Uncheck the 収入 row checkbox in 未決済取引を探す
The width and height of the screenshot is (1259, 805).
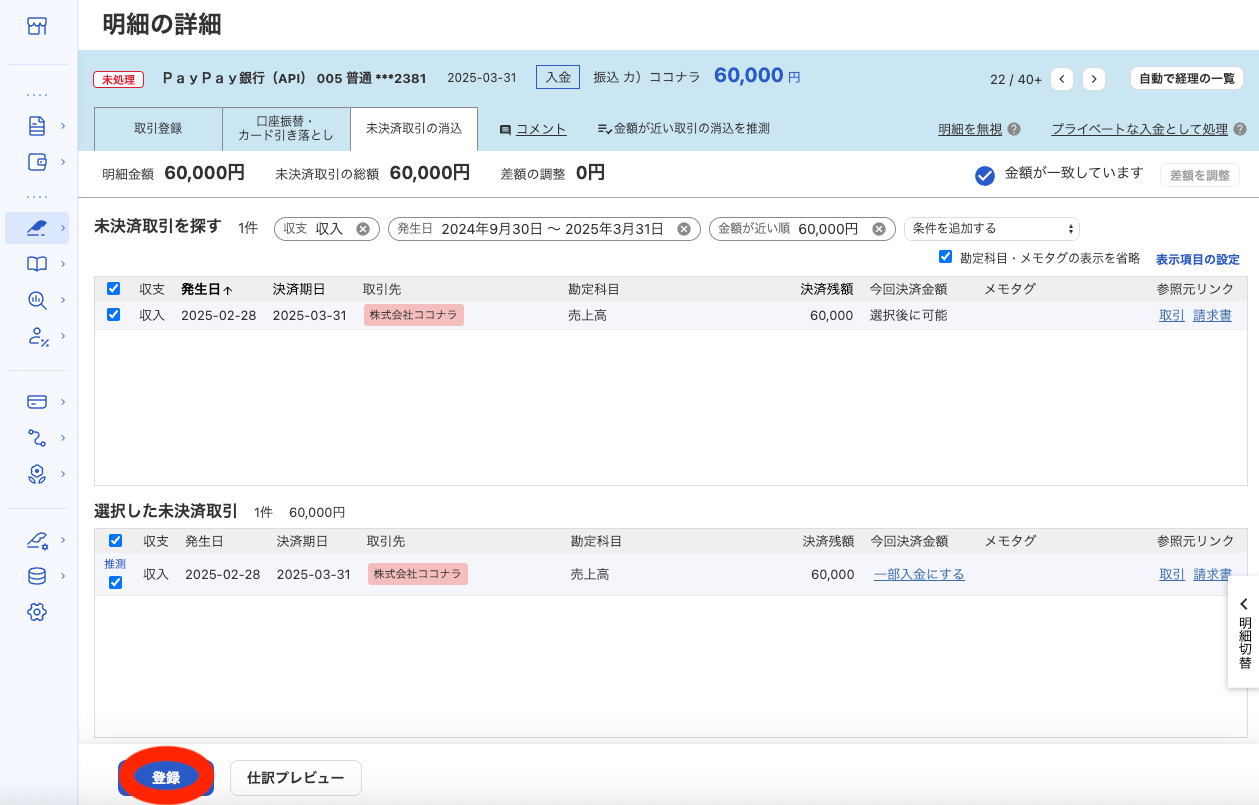coord(115,313)
